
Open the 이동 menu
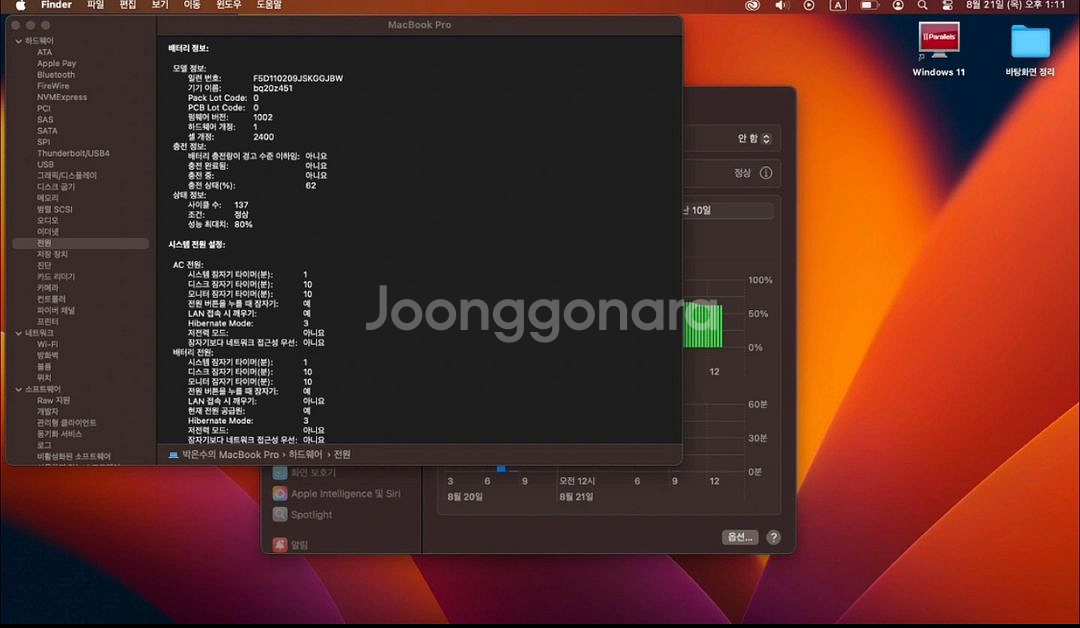pos(192,5)
